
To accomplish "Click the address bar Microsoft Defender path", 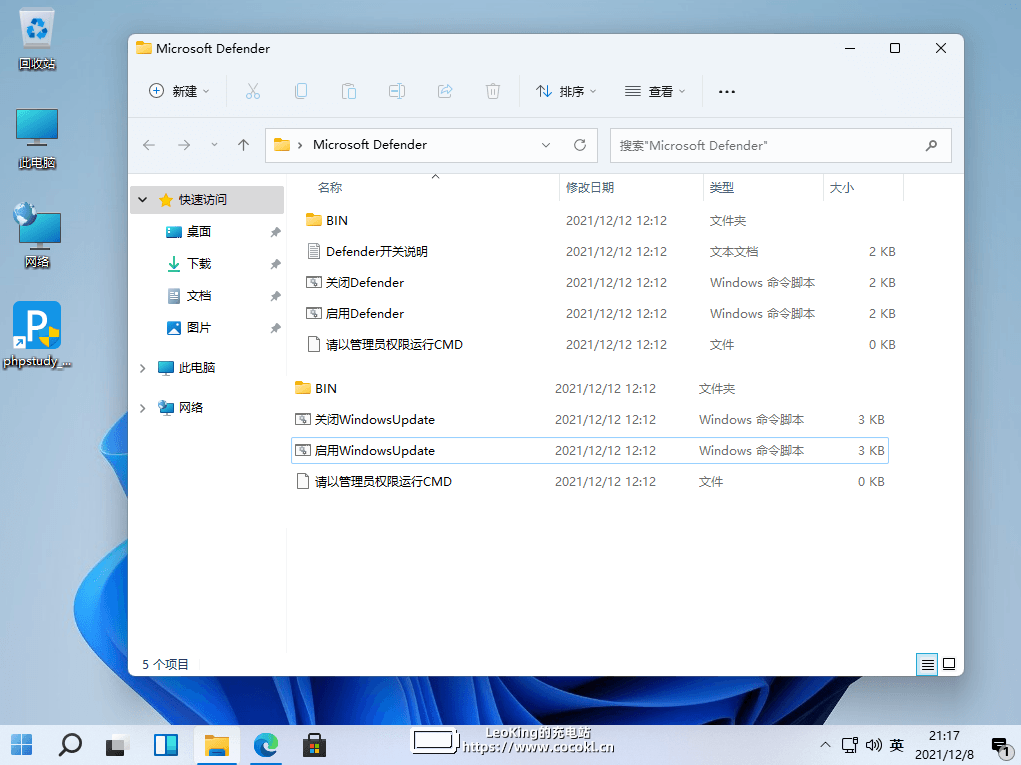I will [x=370, y=145].
